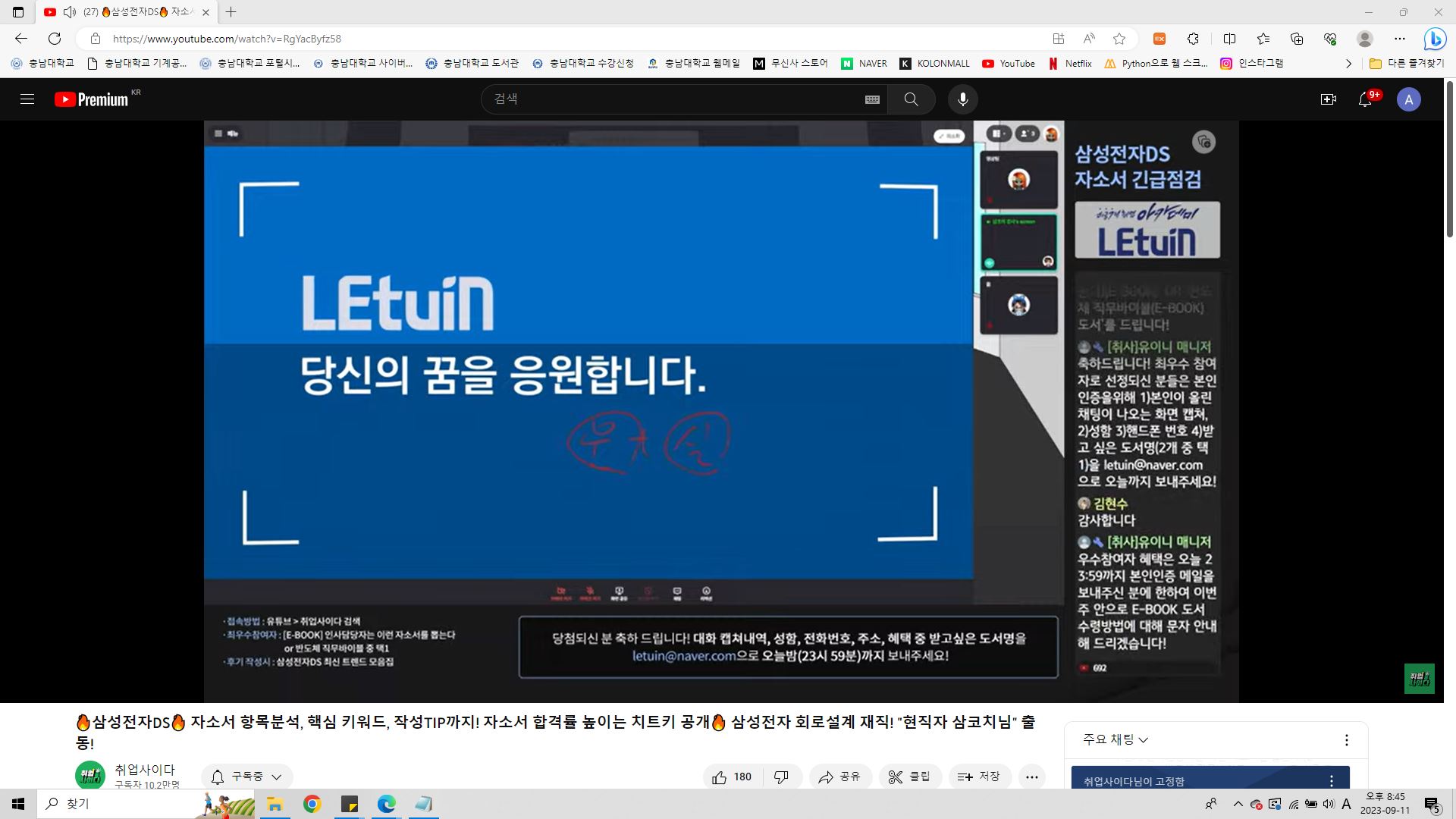View site information lock icon

(x=95, y=39)
